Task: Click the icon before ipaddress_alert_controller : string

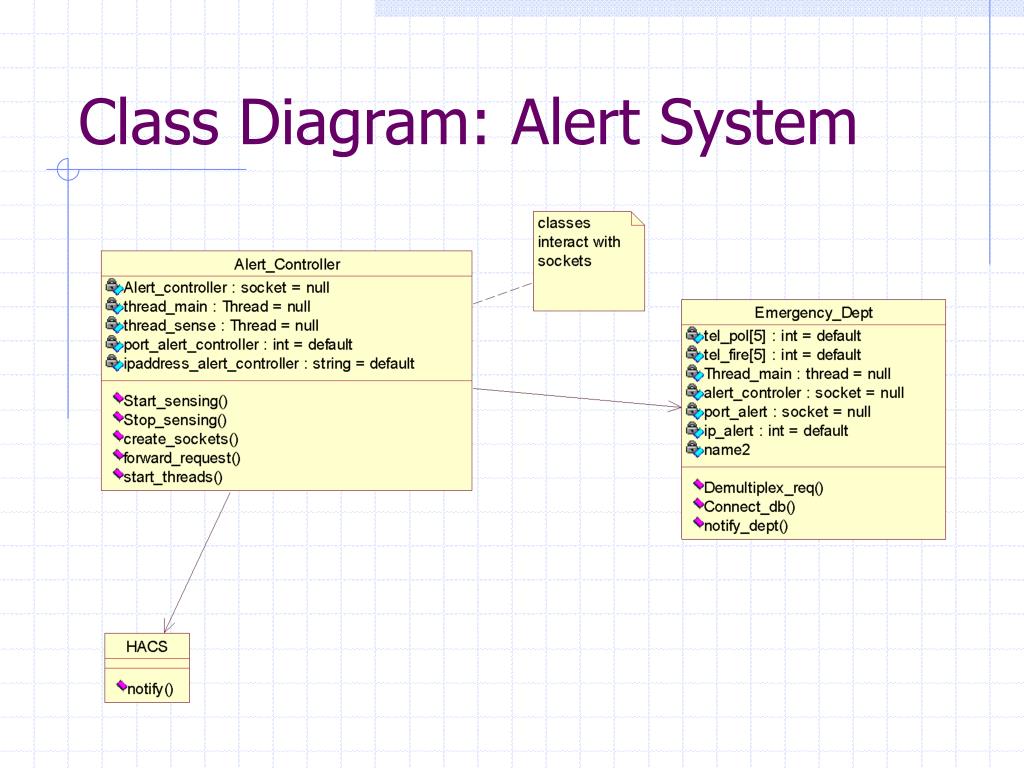Action: pos(114,362)
